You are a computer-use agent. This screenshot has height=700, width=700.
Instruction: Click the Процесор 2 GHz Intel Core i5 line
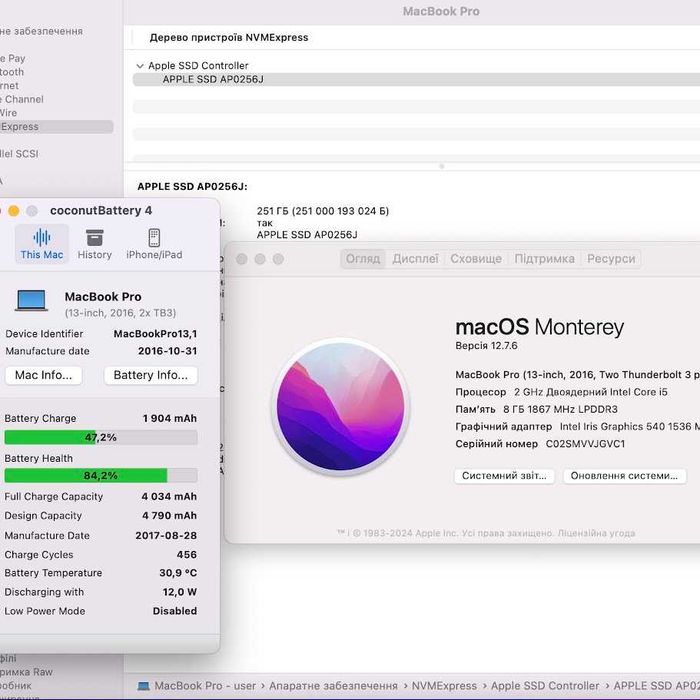[561, 392]
